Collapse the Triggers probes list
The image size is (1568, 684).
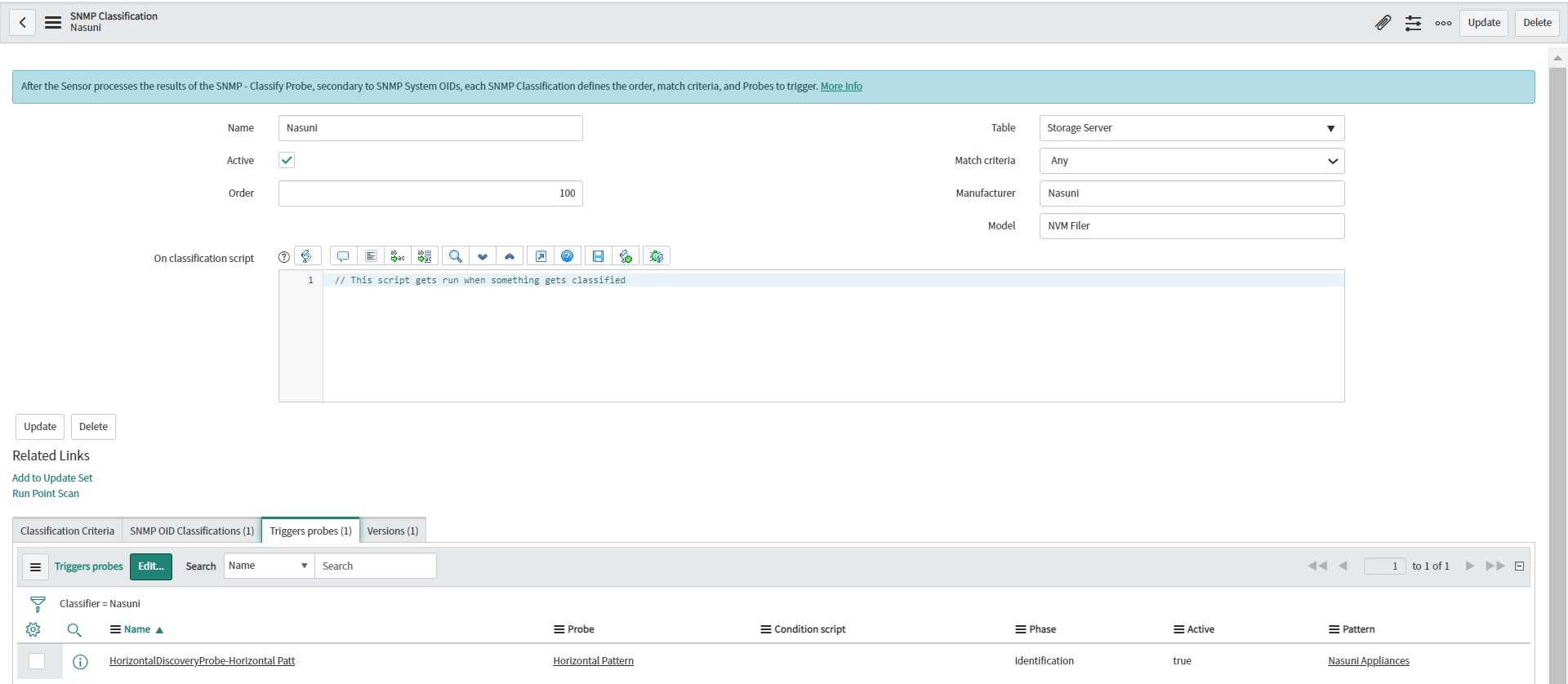click(1519, 566)
